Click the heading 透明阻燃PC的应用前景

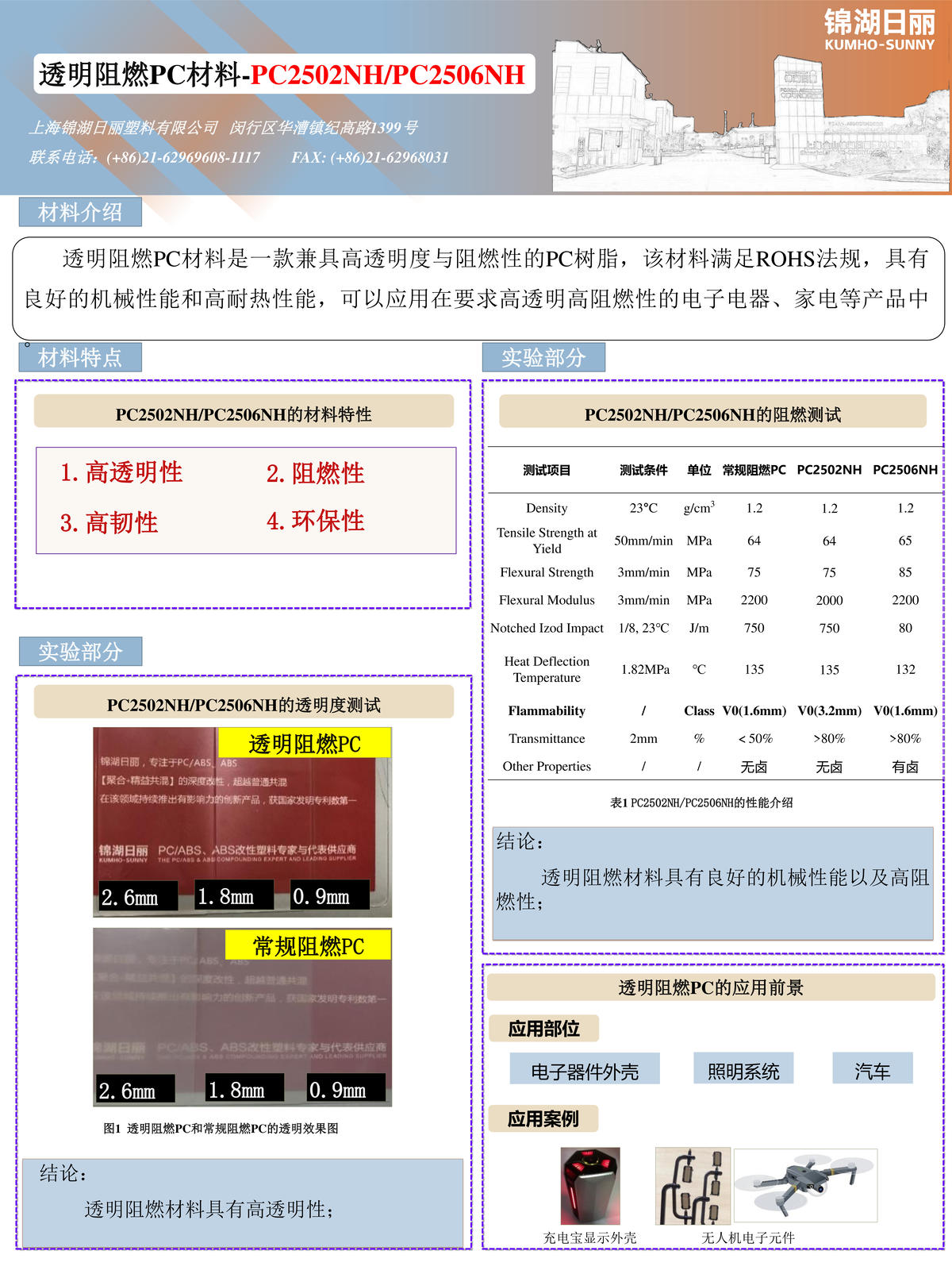[x=711, y=987]
